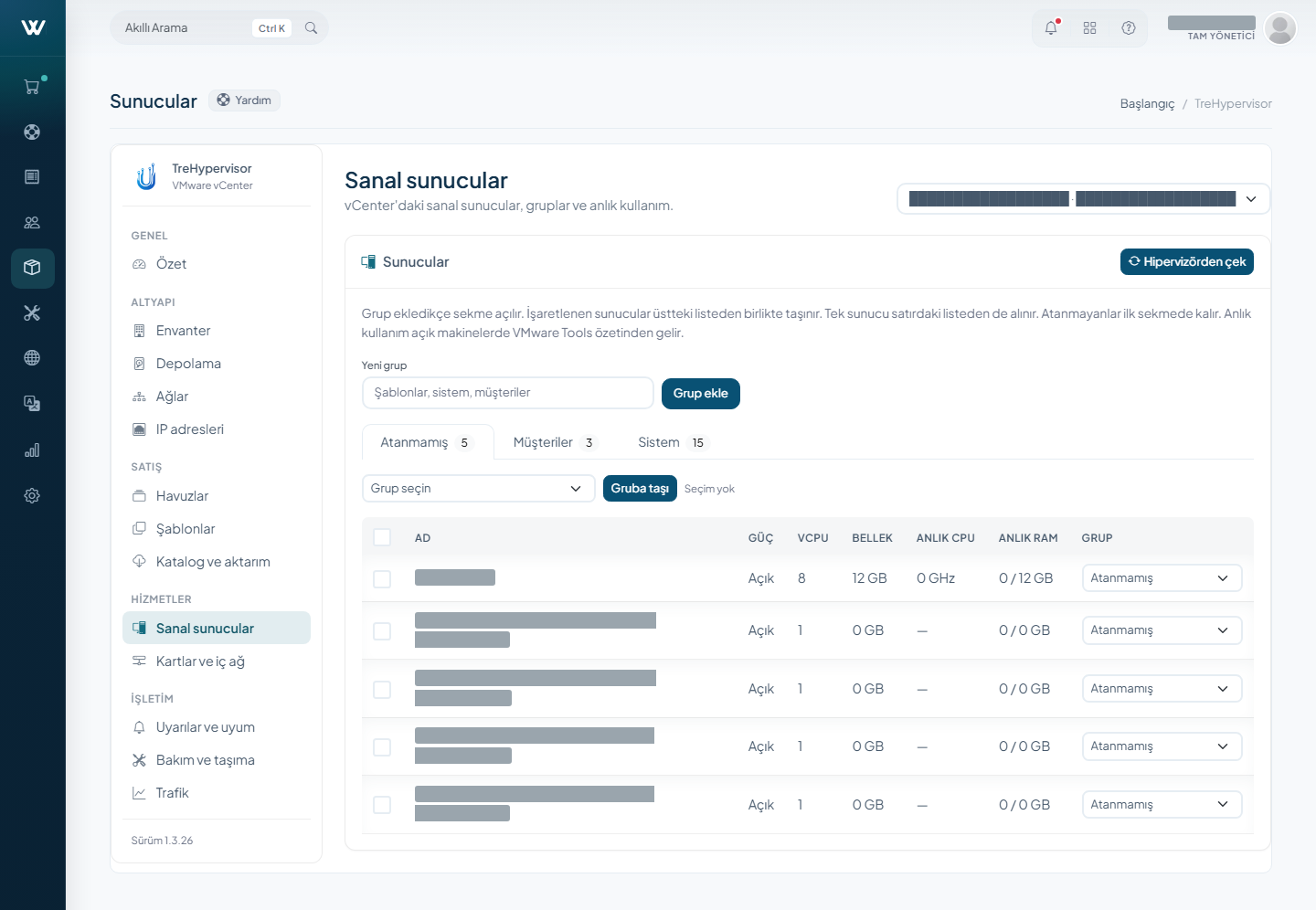1316x910 pixels.
Task: Focus the 'Yeni grup' name input field
Action: pos(508,393)
